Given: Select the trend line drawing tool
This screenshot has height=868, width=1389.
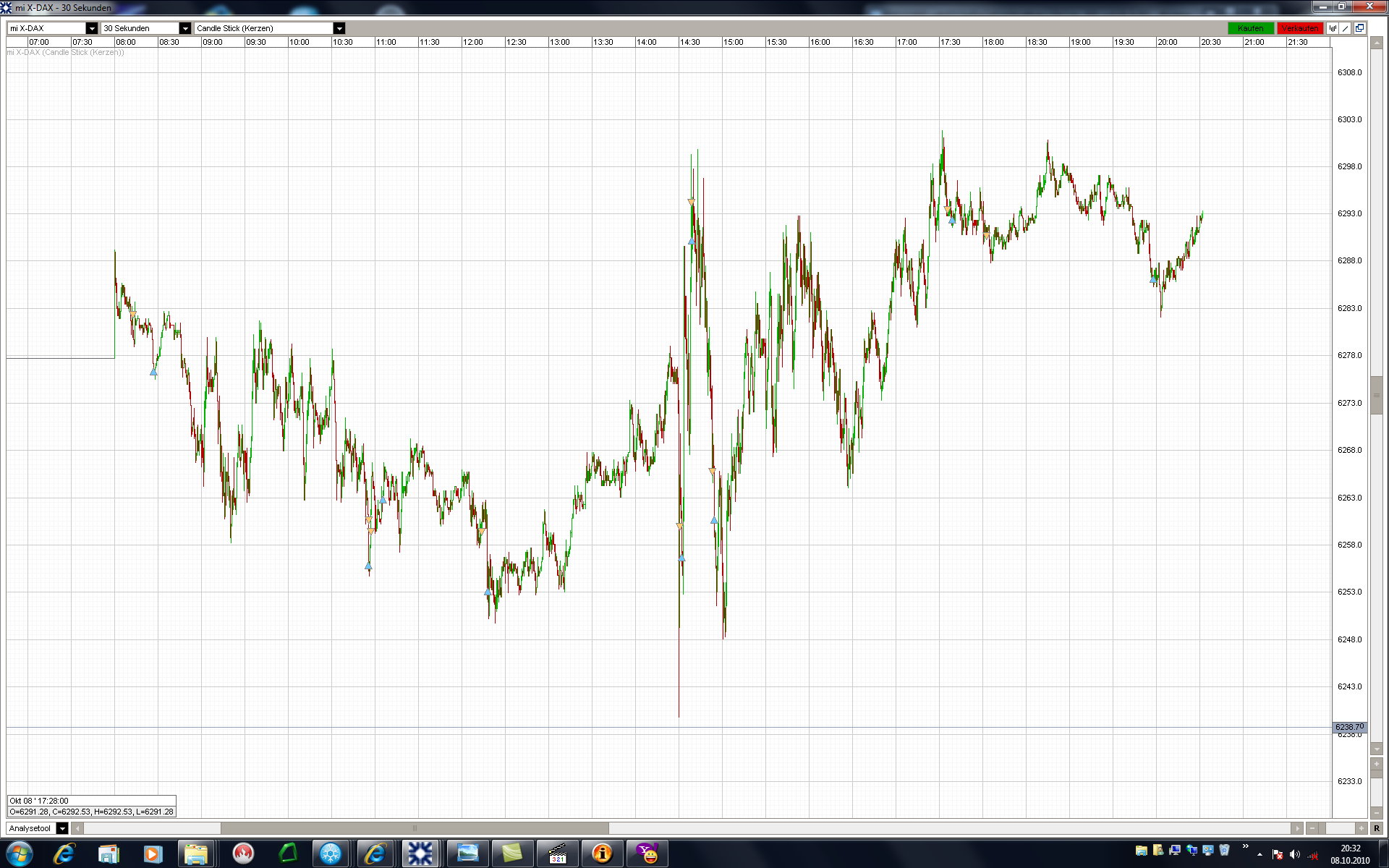Looking at the screenshot, I should [1346, 28].
